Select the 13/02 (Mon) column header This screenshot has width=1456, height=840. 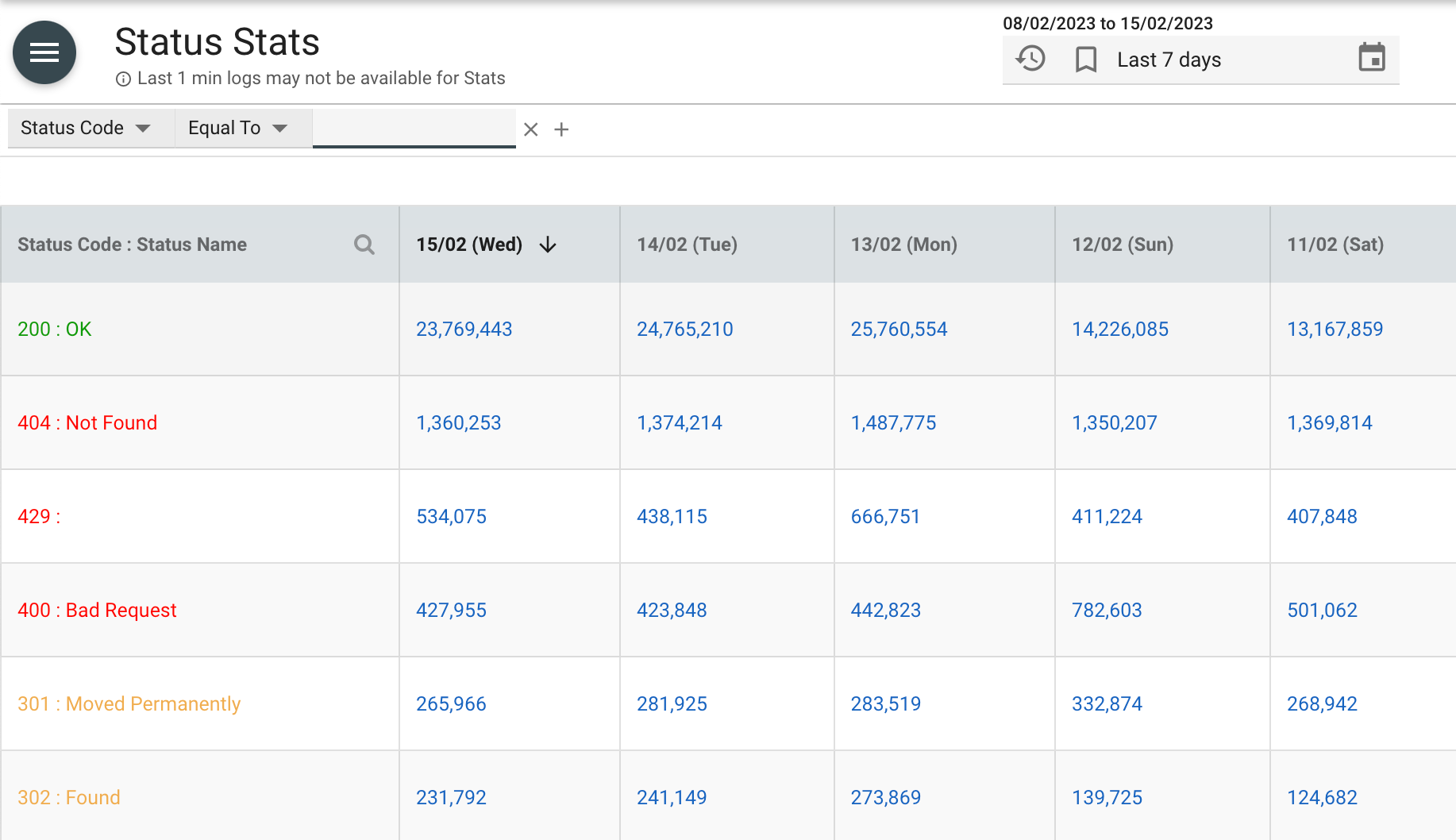903,245
